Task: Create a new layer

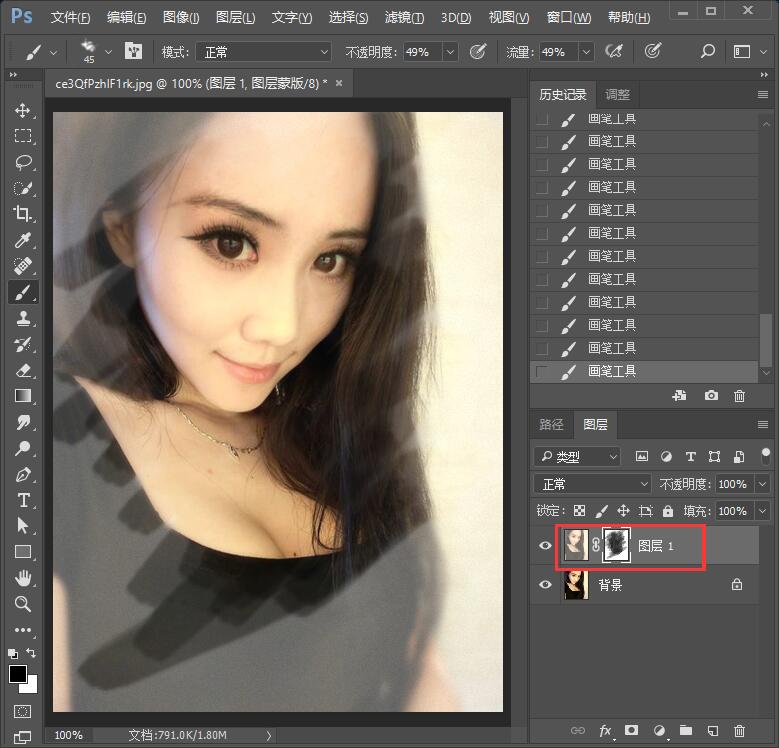Action: (713, 731)
